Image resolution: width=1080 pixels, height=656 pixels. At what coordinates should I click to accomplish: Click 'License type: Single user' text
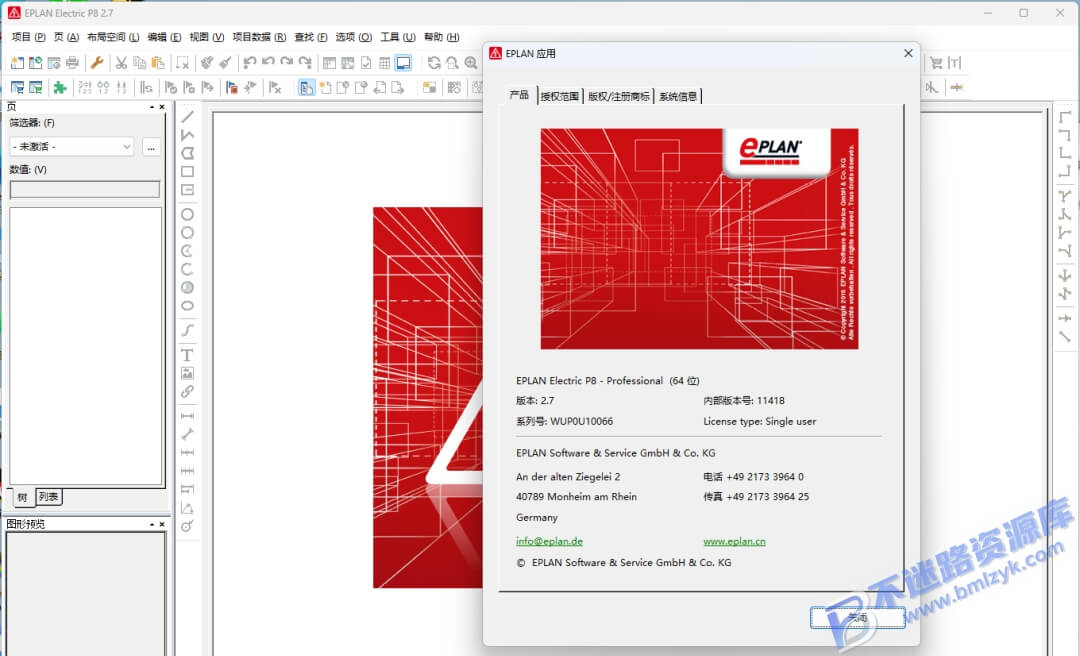(x=760, y=421)
